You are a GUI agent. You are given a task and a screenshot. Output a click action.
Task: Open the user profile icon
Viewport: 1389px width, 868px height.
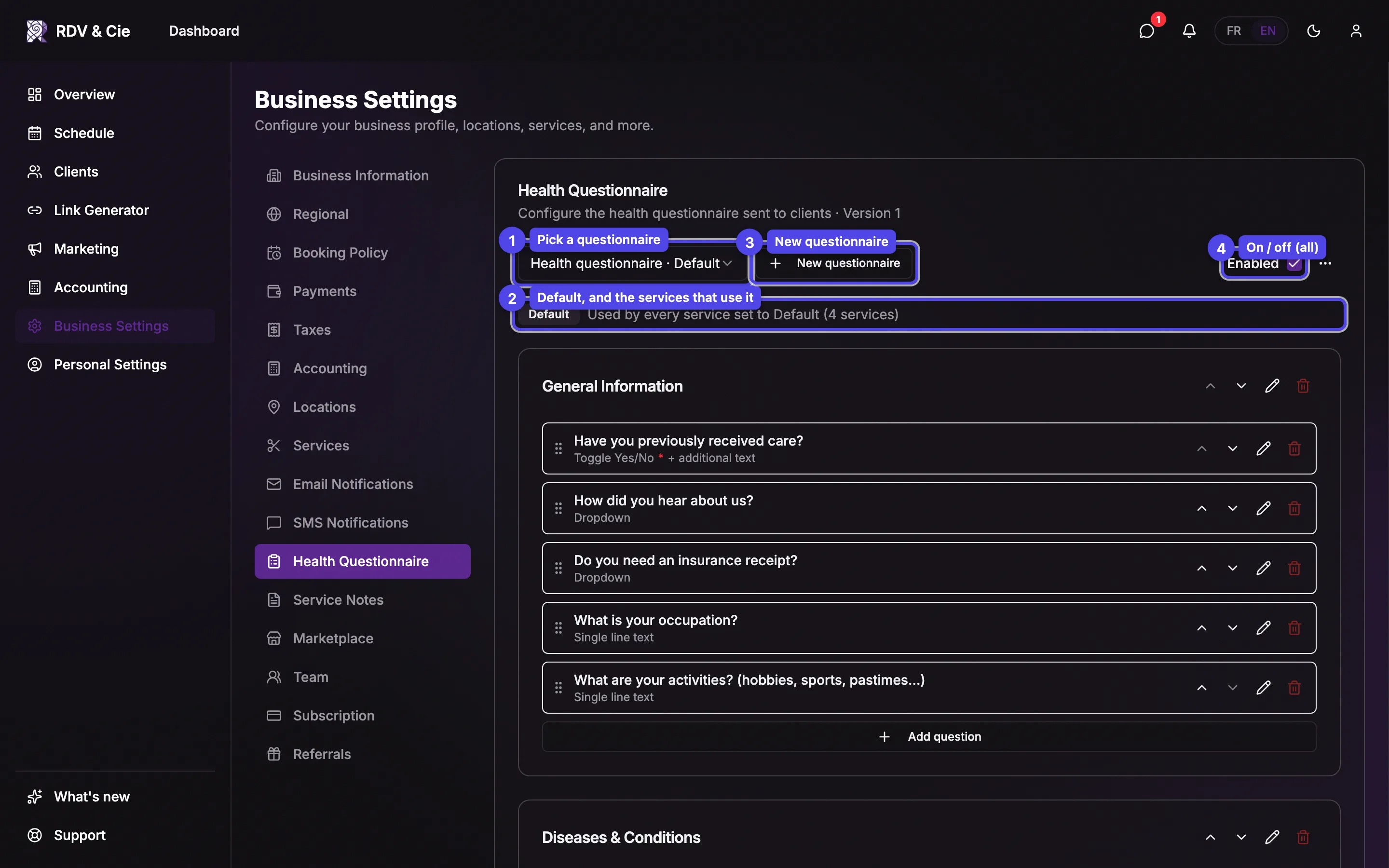(x=1356, y=30)
